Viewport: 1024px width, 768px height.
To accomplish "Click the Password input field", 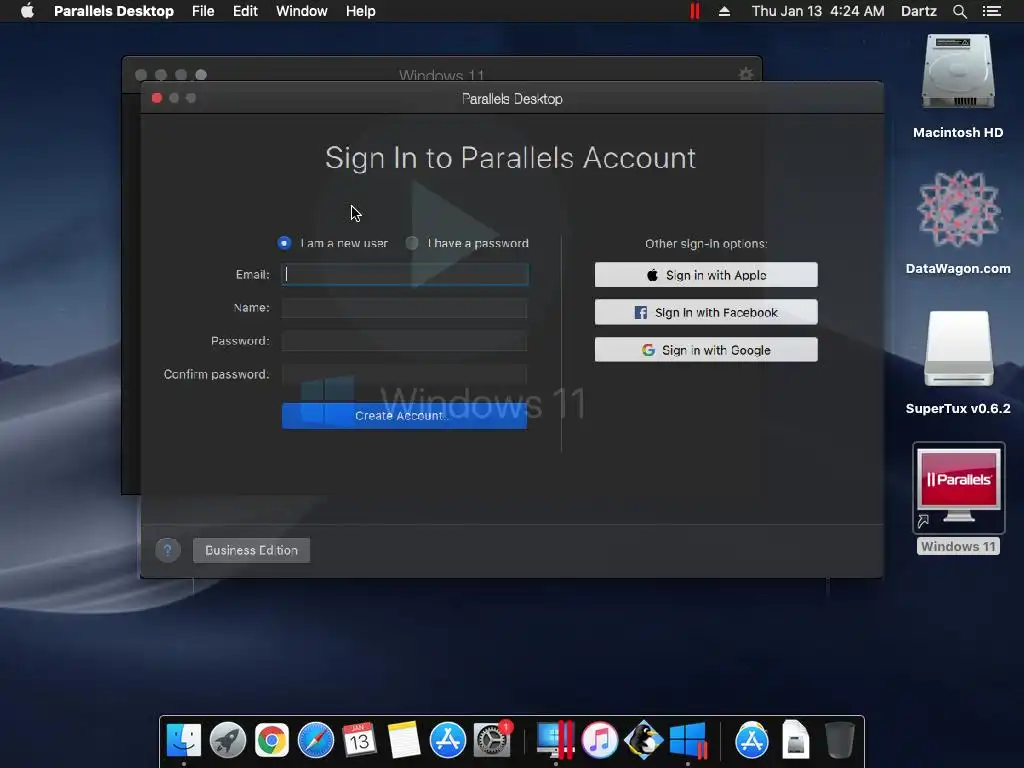I will tap(404, 341).
